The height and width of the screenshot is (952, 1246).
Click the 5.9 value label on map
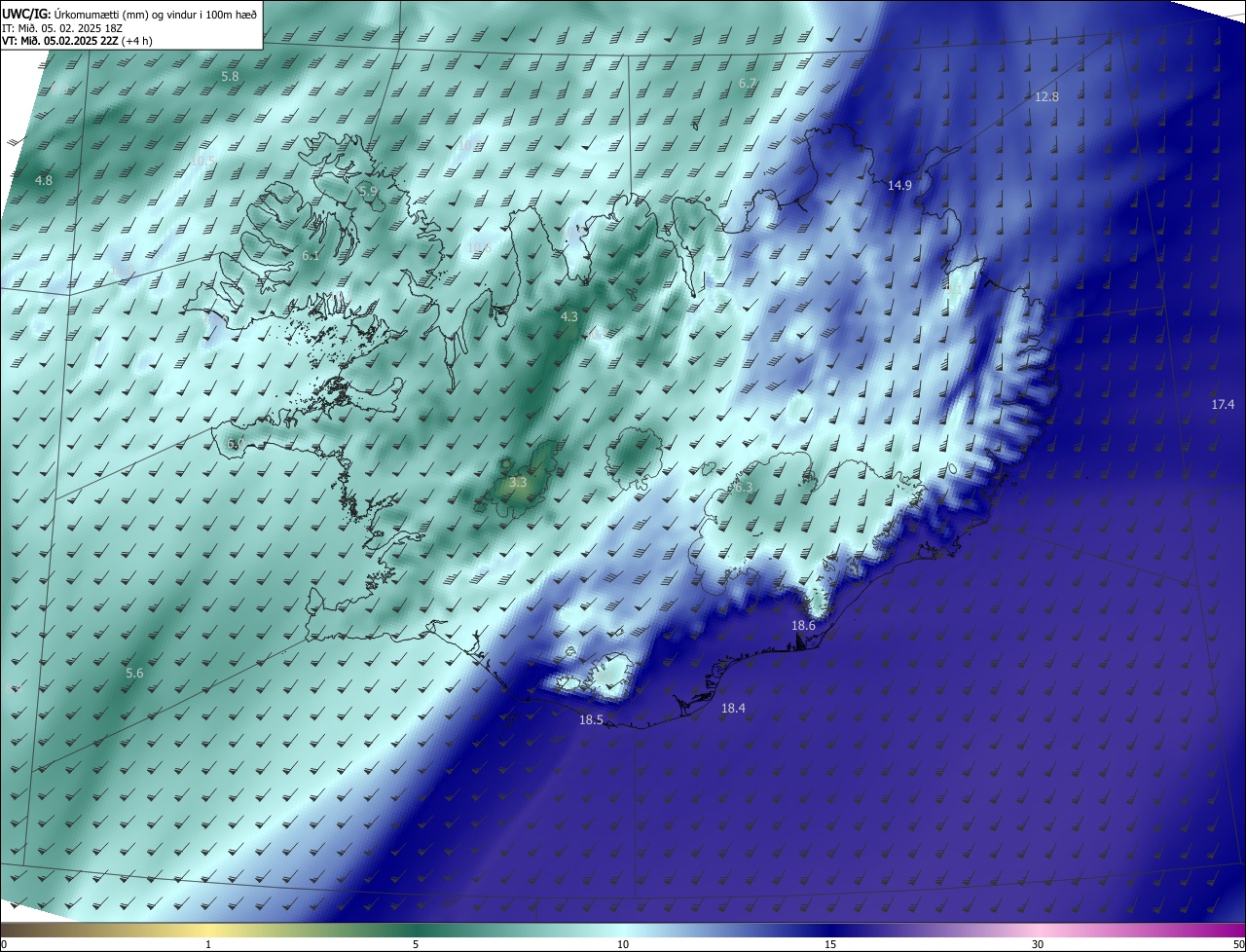368,192
